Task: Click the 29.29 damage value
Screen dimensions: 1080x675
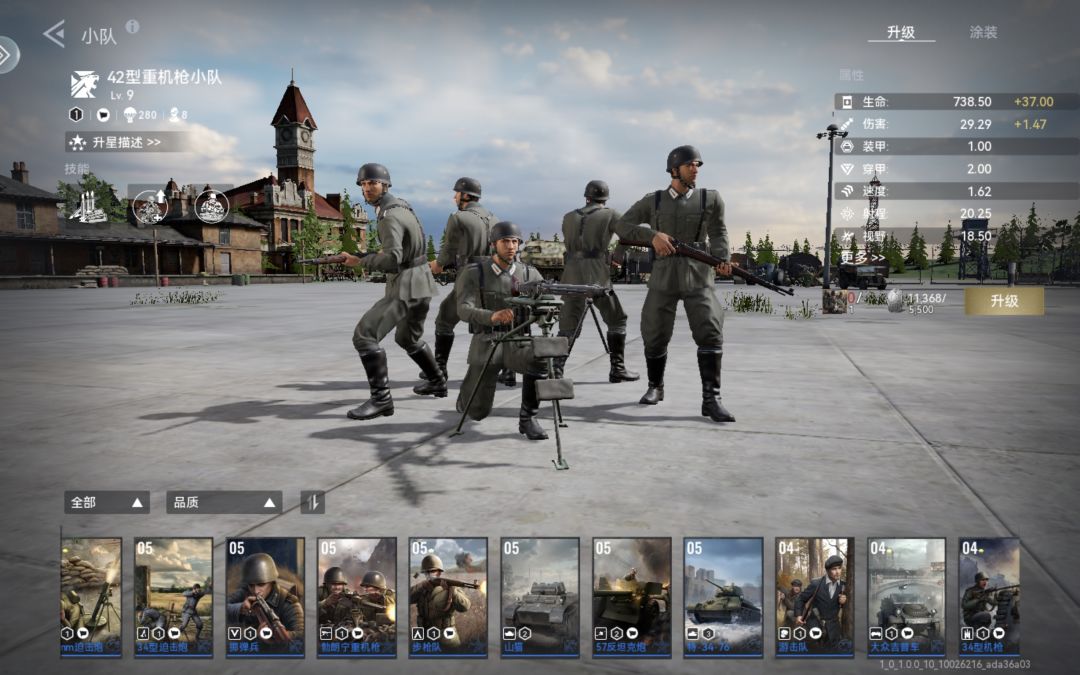Action: [x=975, y=124]
